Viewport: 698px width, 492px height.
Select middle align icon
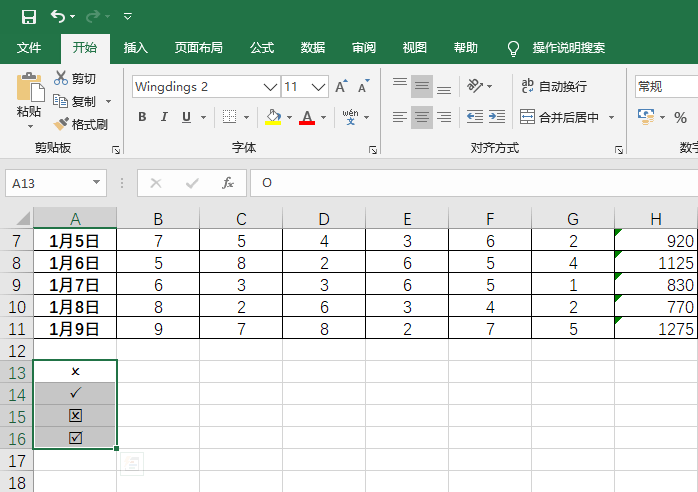[x=422, y=86]
